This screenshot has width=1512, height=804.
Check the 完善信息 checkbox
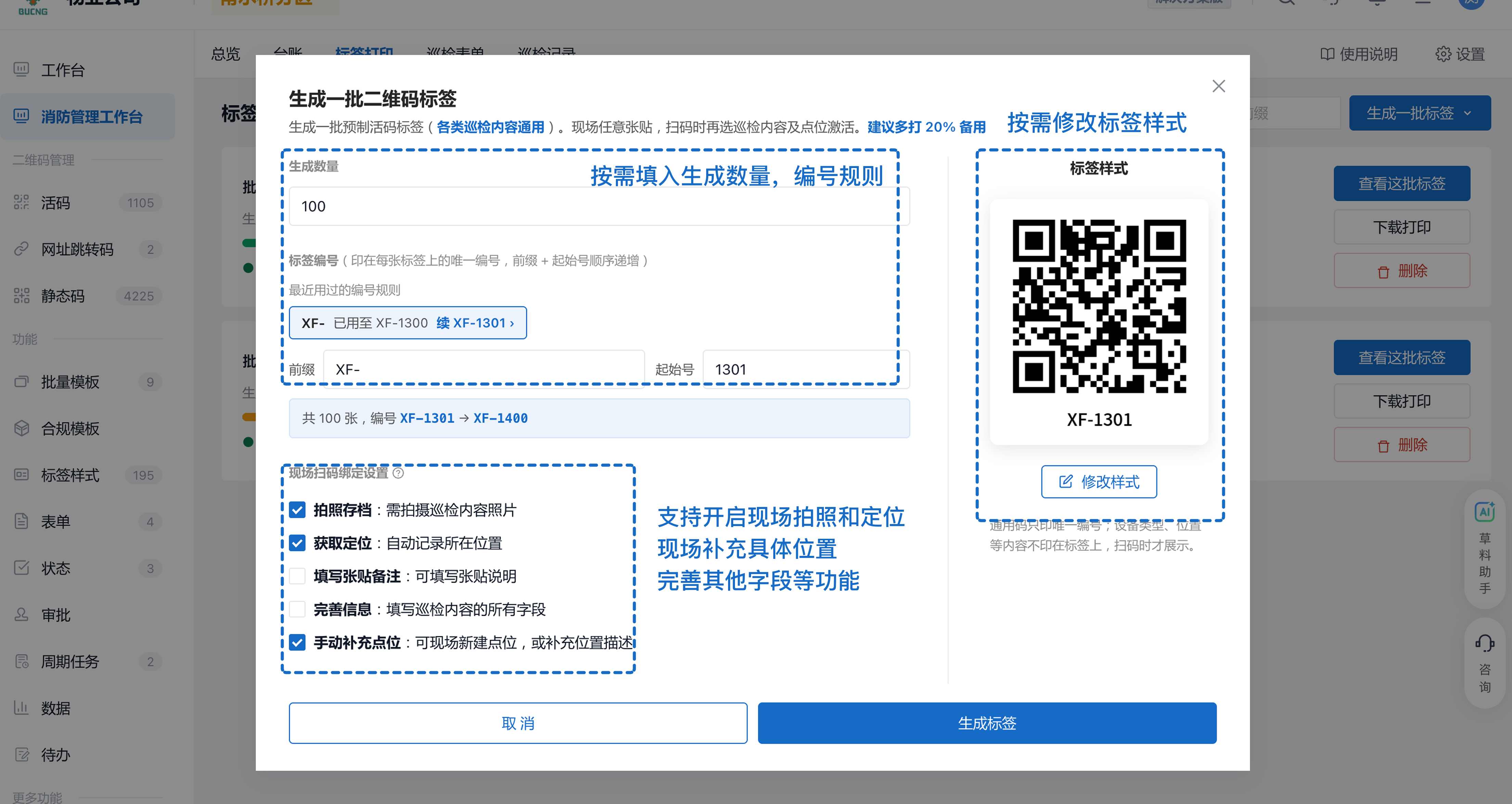298,609
